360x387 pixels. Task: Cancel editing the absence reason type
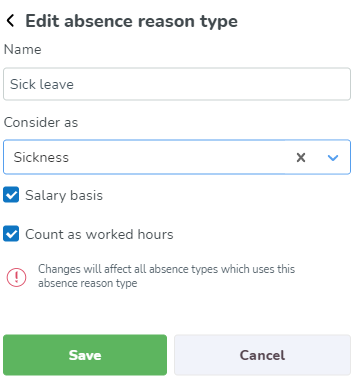pyautogui.click(x=262, y=355)
